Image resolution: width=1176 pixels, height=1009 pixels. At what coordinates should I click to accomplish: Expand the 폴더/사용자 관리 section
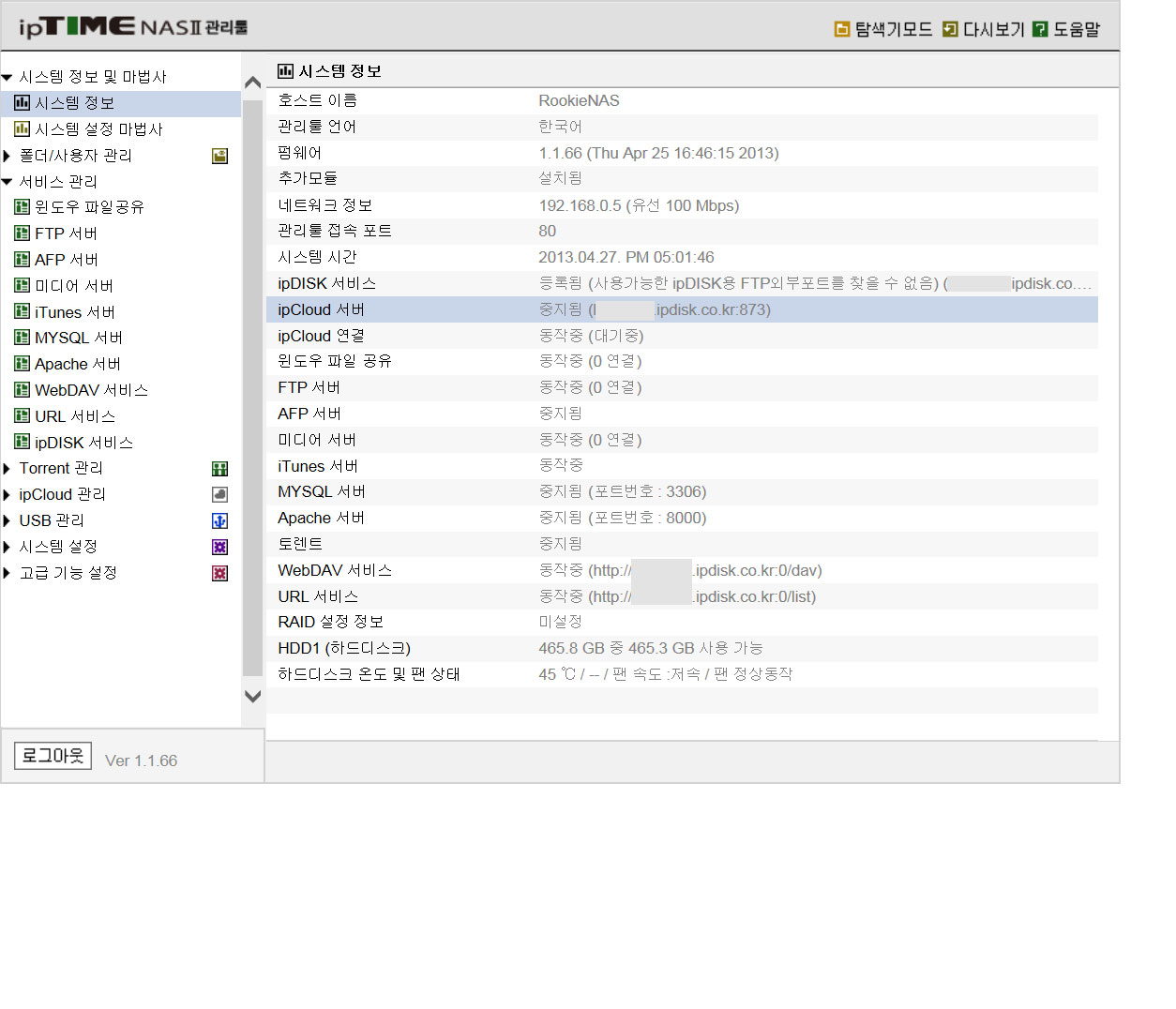[7, 156]
